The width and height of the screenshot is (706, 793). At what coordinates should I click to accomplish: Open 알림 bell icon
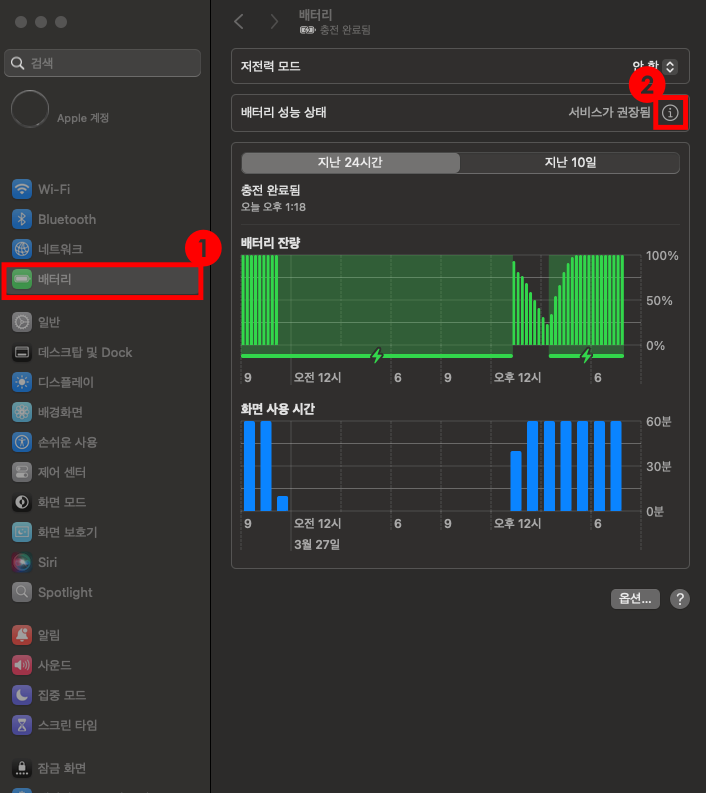[x=22, y=635]
